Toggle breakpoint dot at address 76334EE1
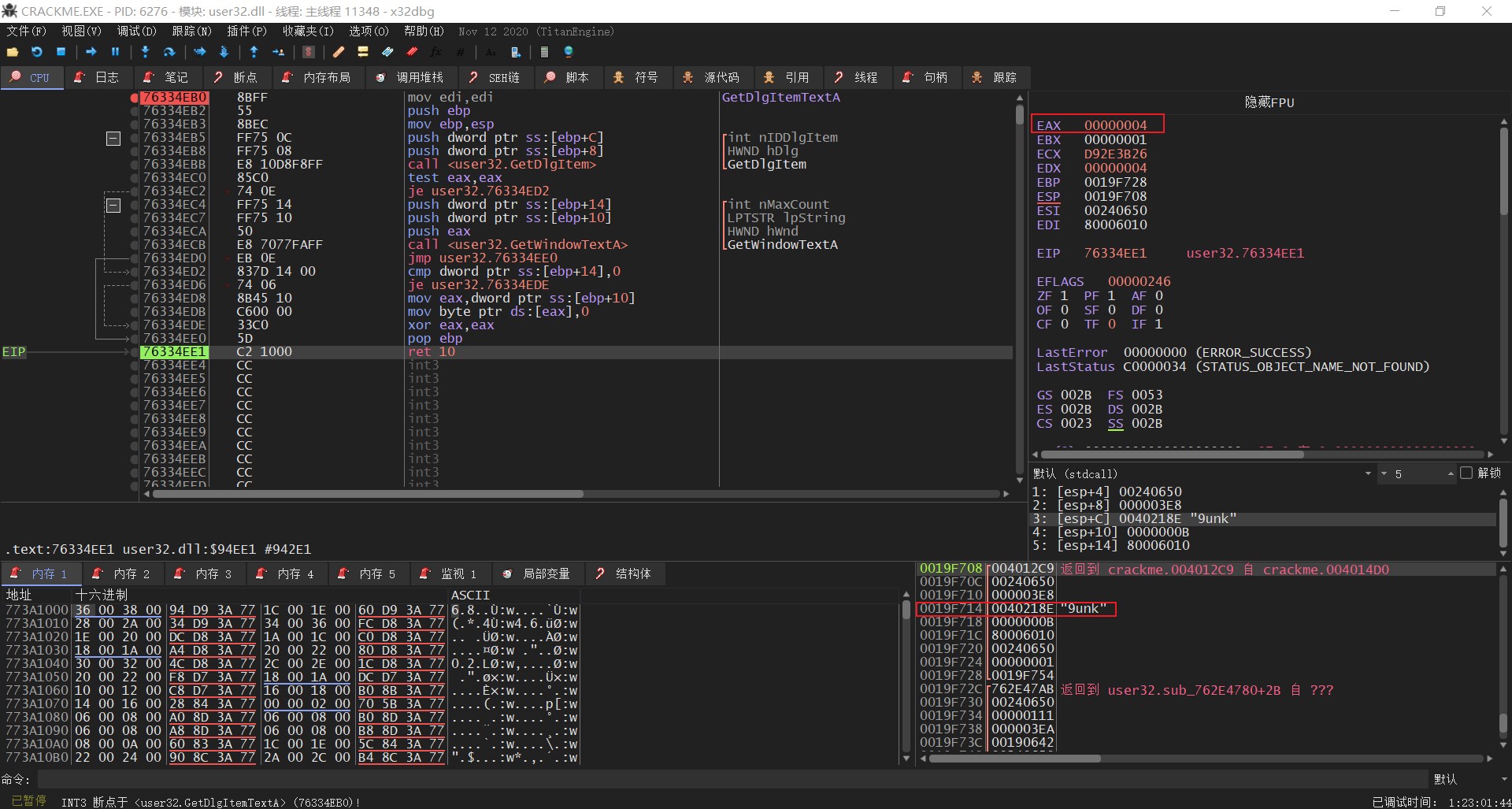 pyautogui.click(x=135, y=352)
